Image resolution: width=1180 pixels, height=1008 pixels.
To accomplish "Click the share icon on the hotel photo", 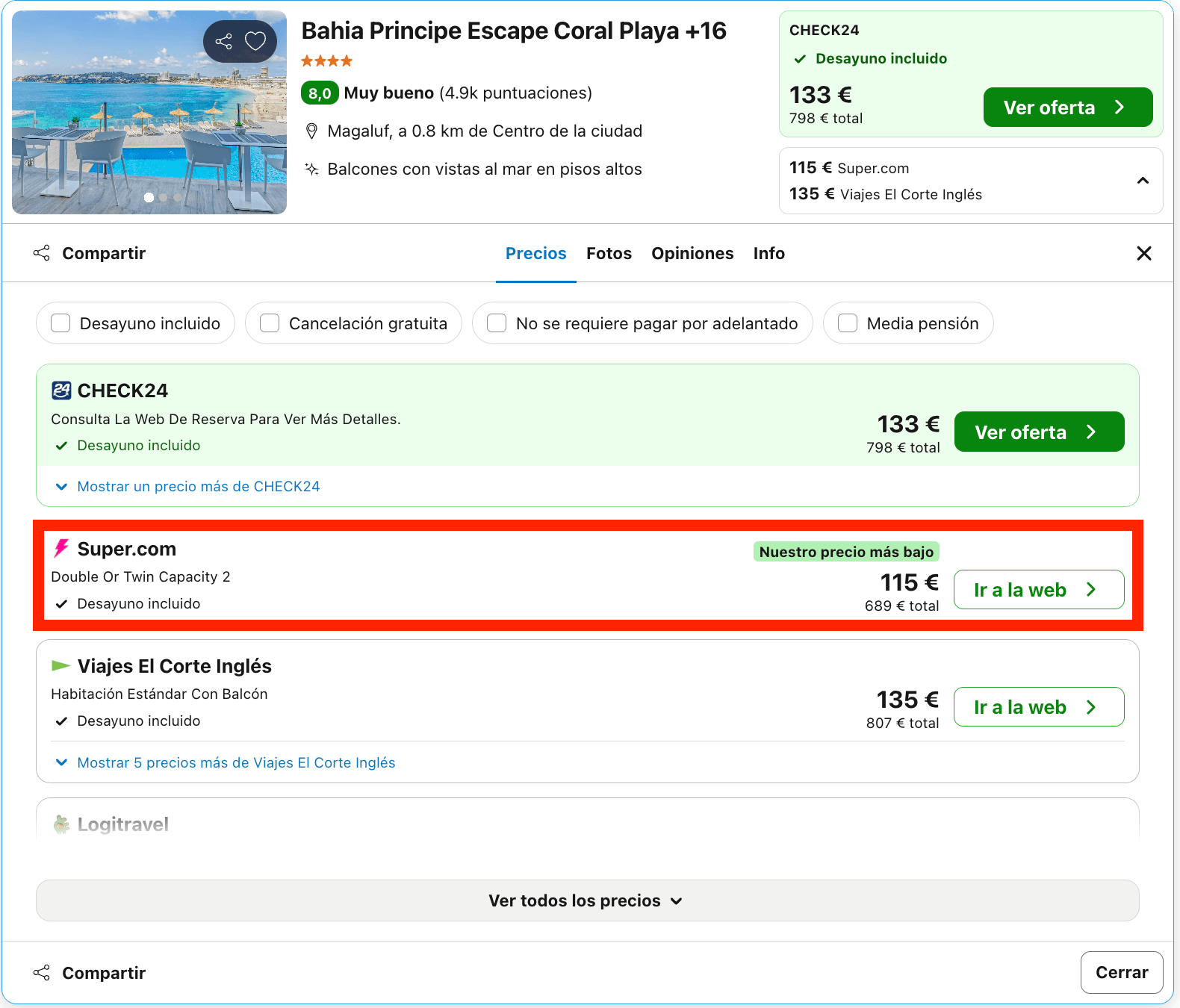I will pyautogui.click(x=223, y=41).
